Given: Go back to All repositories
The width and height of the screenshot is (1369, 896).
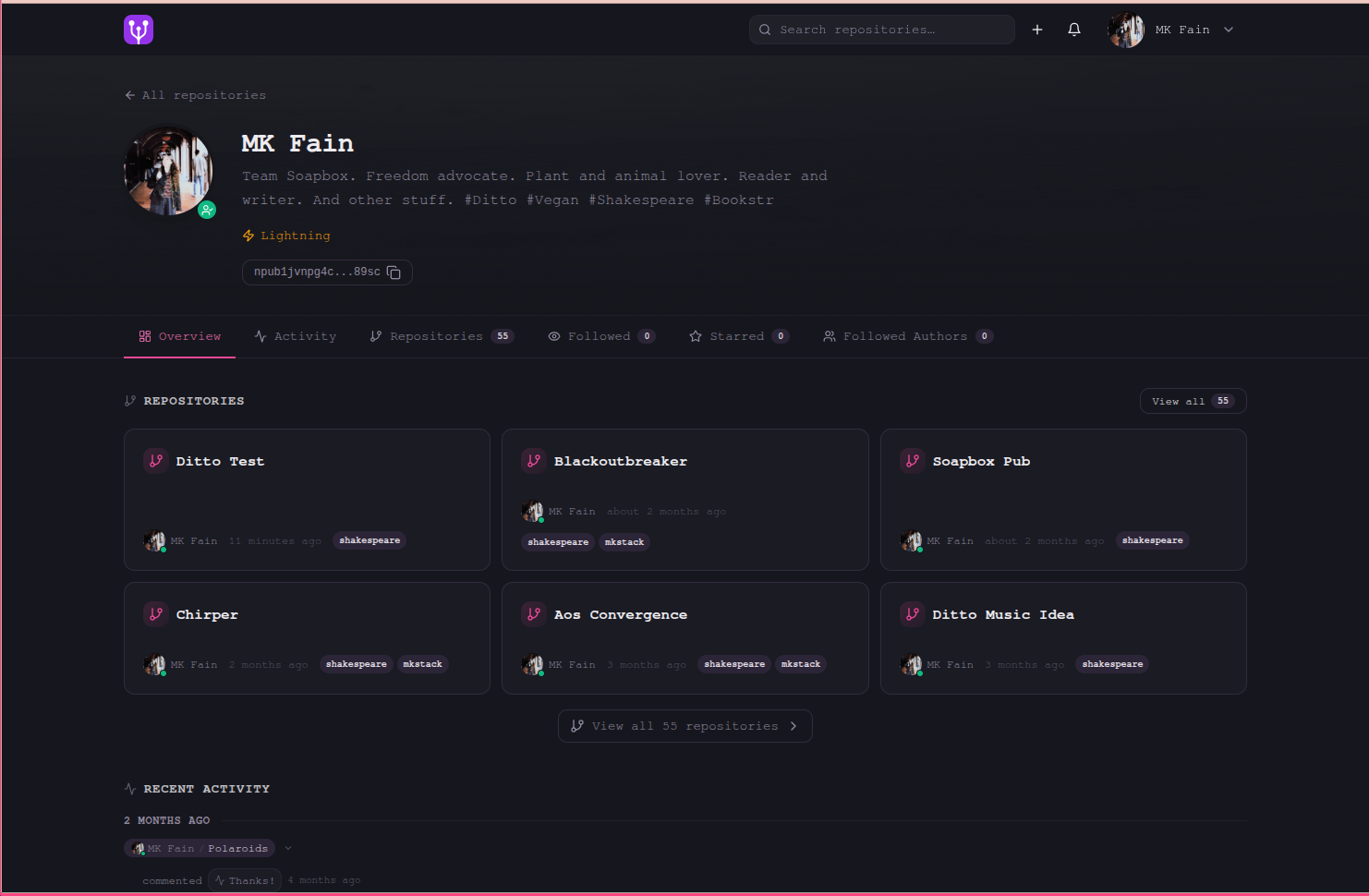Looking at the screenshot, I should (x=195, y=95).
